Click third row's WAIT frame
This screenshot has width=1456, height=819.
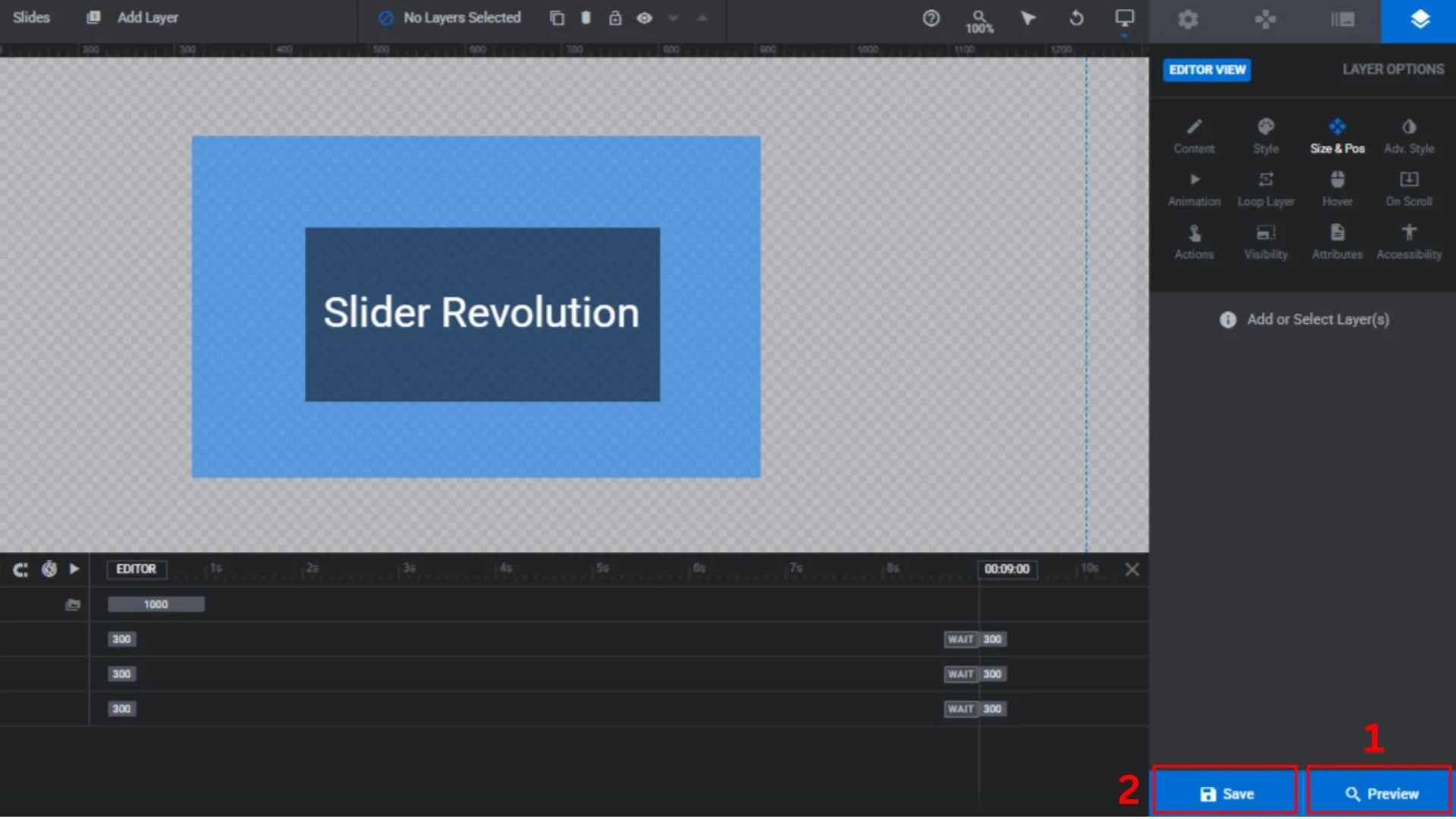(x=960, y=709)
